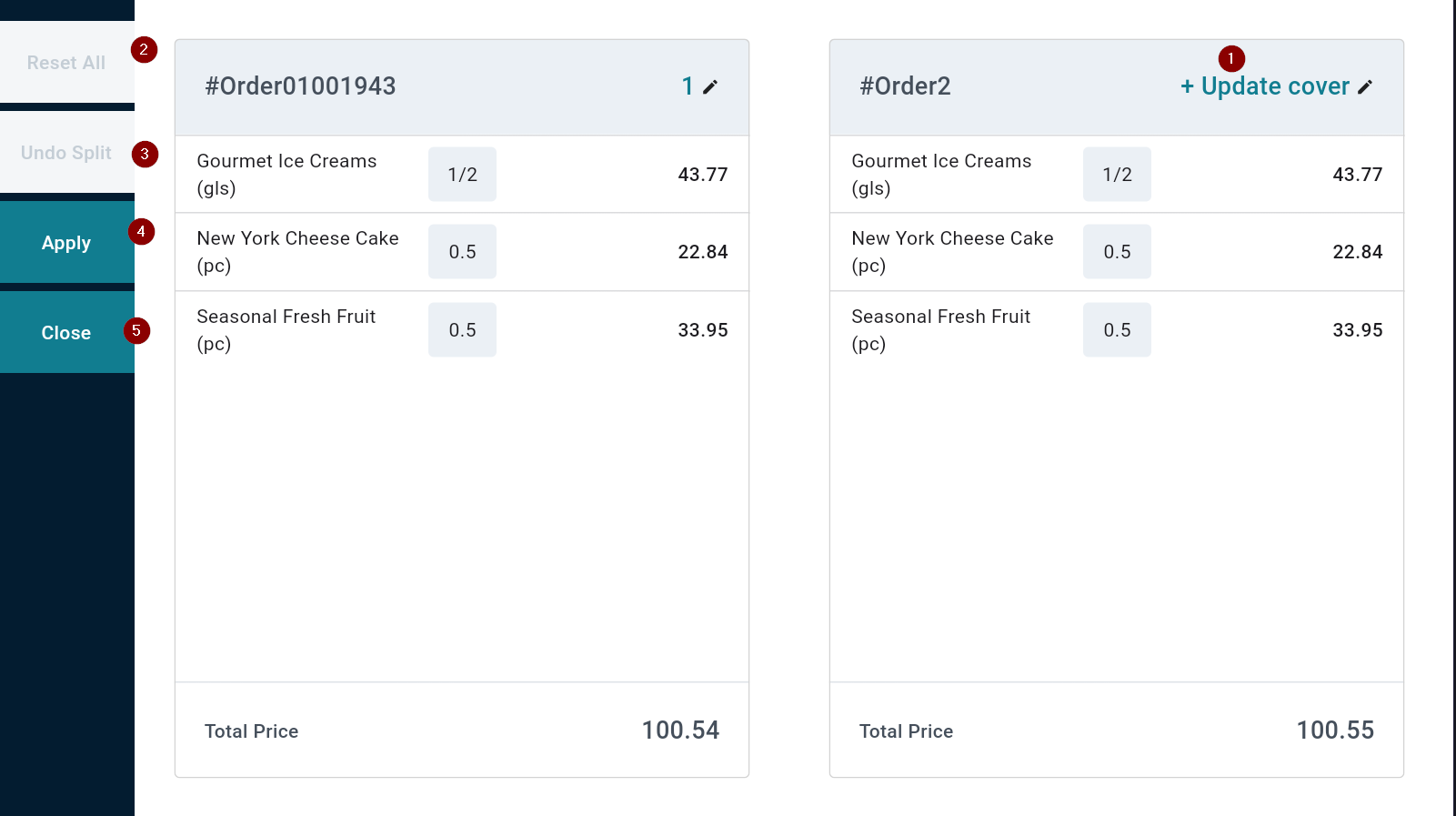1456x816 pixels.
Task: Click the Reset All button
Action: point(66,63)
